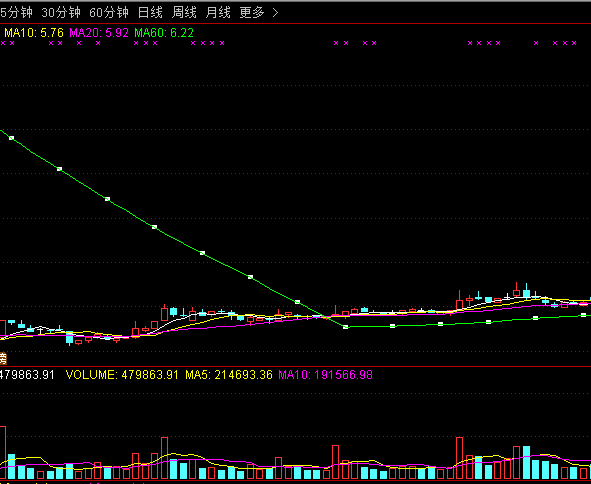Screen dimensions: 591x484
Task: Select the 周线 weekly chart tab
Action: click(184, 13)
